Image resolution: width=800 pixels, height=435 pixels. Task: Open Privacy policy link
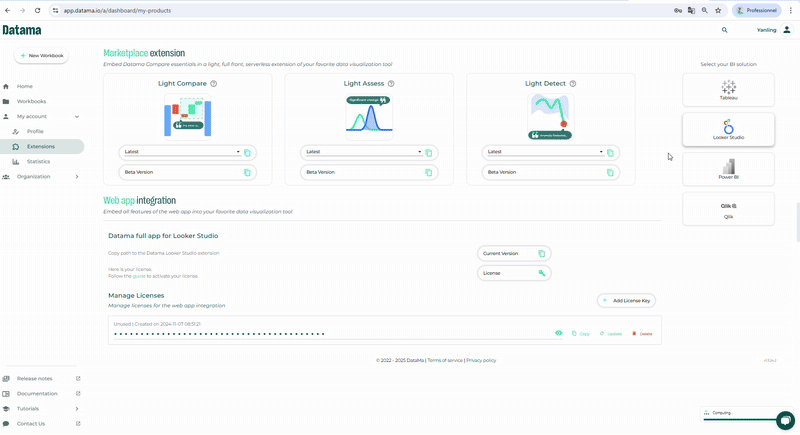pyautogui.click(x=481, y=361)
